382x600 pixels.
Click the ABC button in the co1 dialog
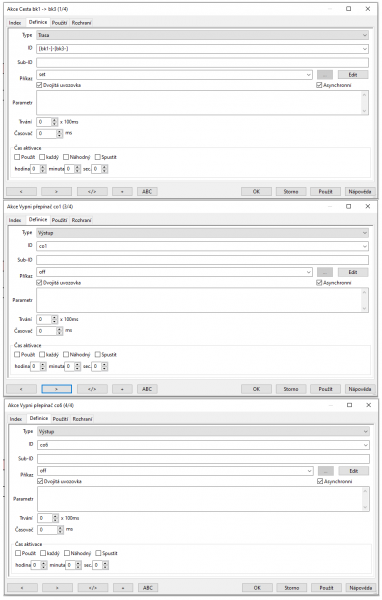(x=147, y=389)
